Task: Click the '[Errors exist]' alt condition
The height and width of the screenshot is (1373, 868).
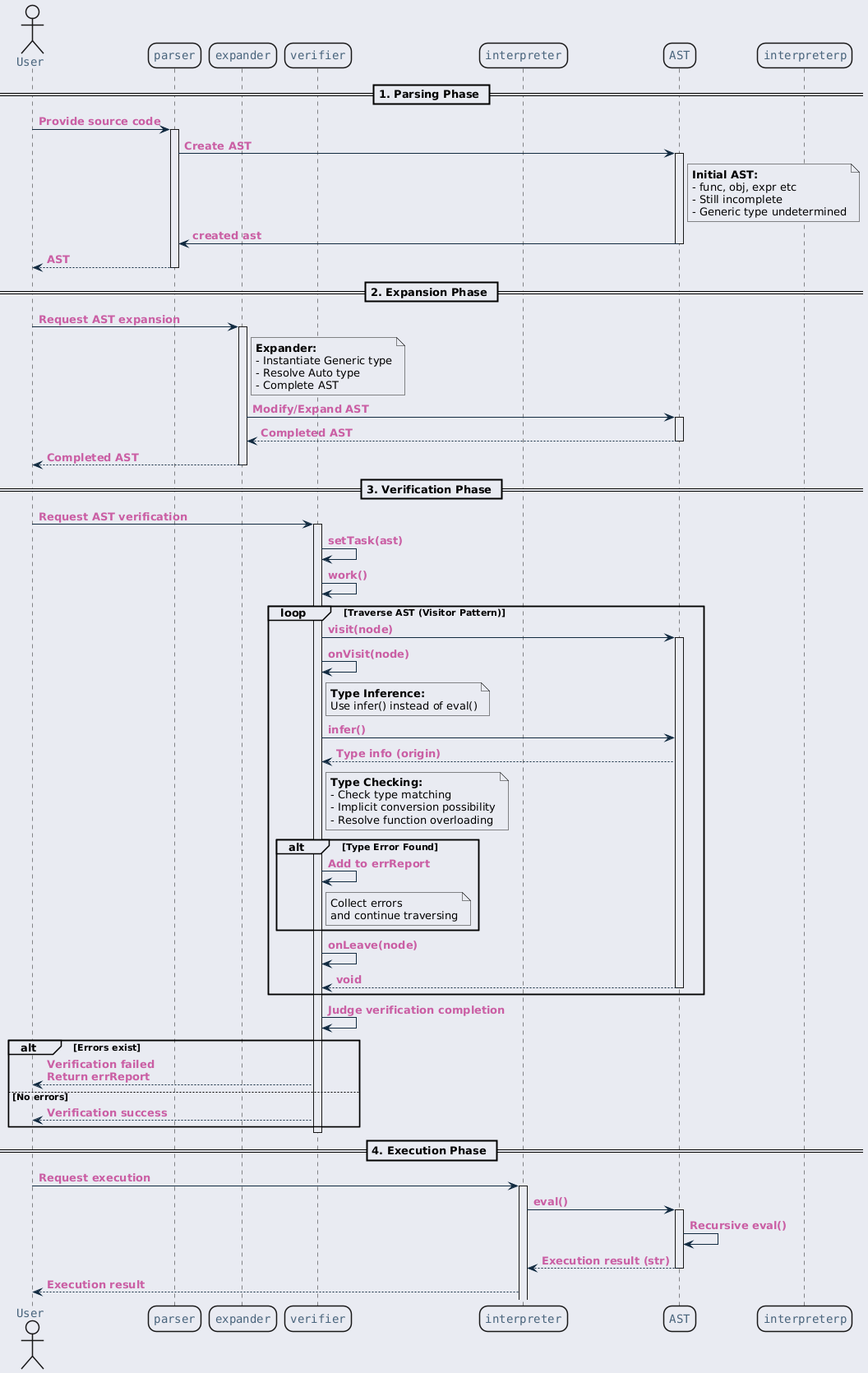Action: click(107, 1047)
